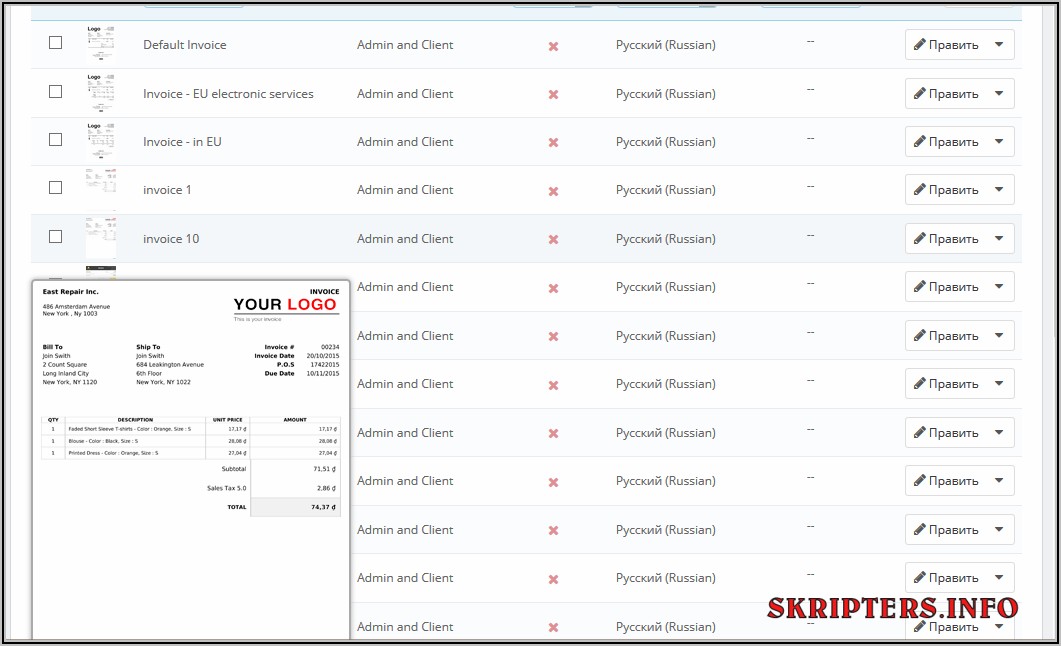Image resolution: width=1061 pixels, height=646 pixels.
Task: Click the invoice 10 preview thumbnail
Action: coord(101,238)
